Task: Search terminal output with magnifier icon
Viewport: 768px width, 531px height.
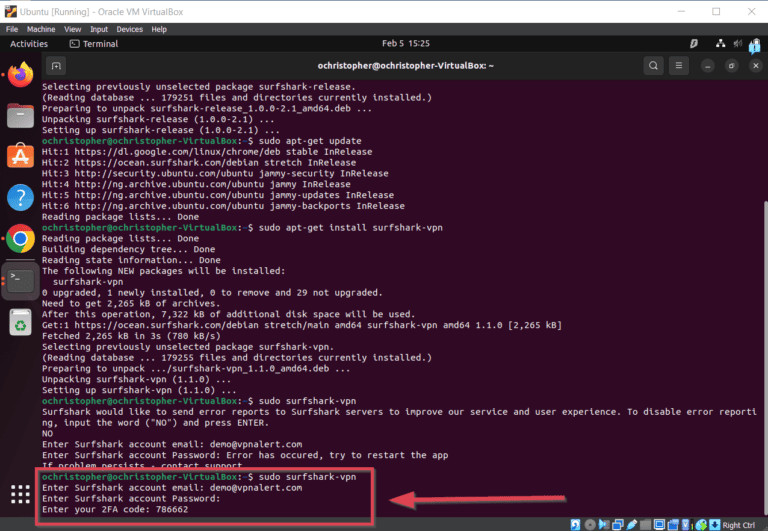Action: (653, 66)
